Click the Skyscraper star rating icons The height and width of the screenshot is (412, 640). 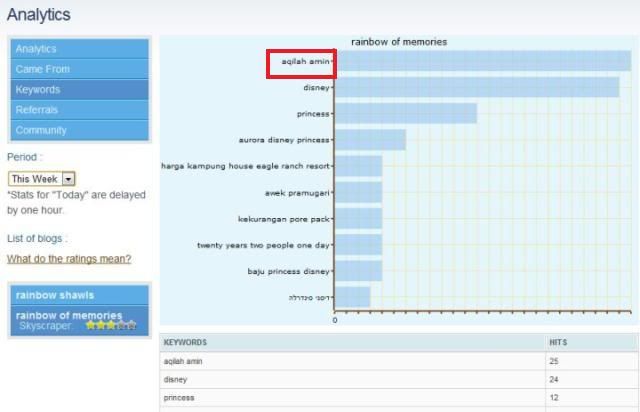tap(110, 326)
